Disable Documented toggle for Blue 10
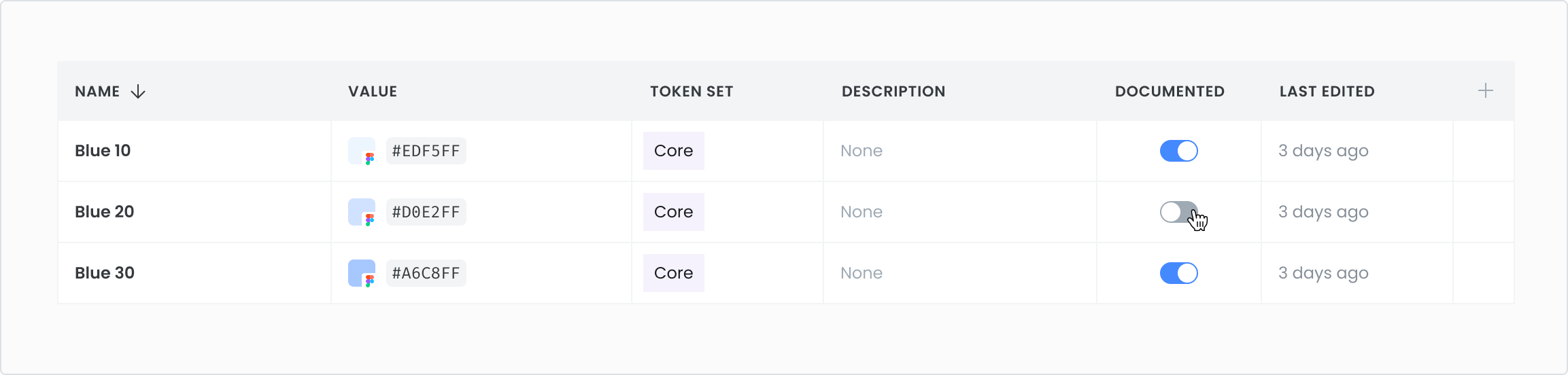The height and width of the screenshot is (375, 1568). pos(1179,151)
